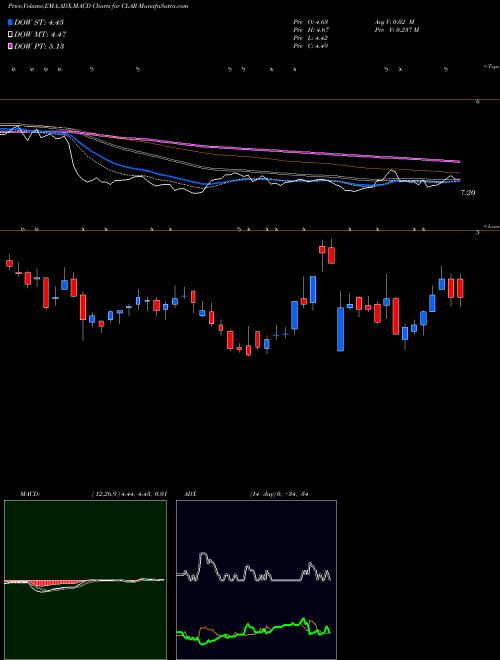The height and width of the screenshot is (660, 500).
Task: Click the ADX indicator chart panel
Action: pyautogui.click(x=256, y=580)
